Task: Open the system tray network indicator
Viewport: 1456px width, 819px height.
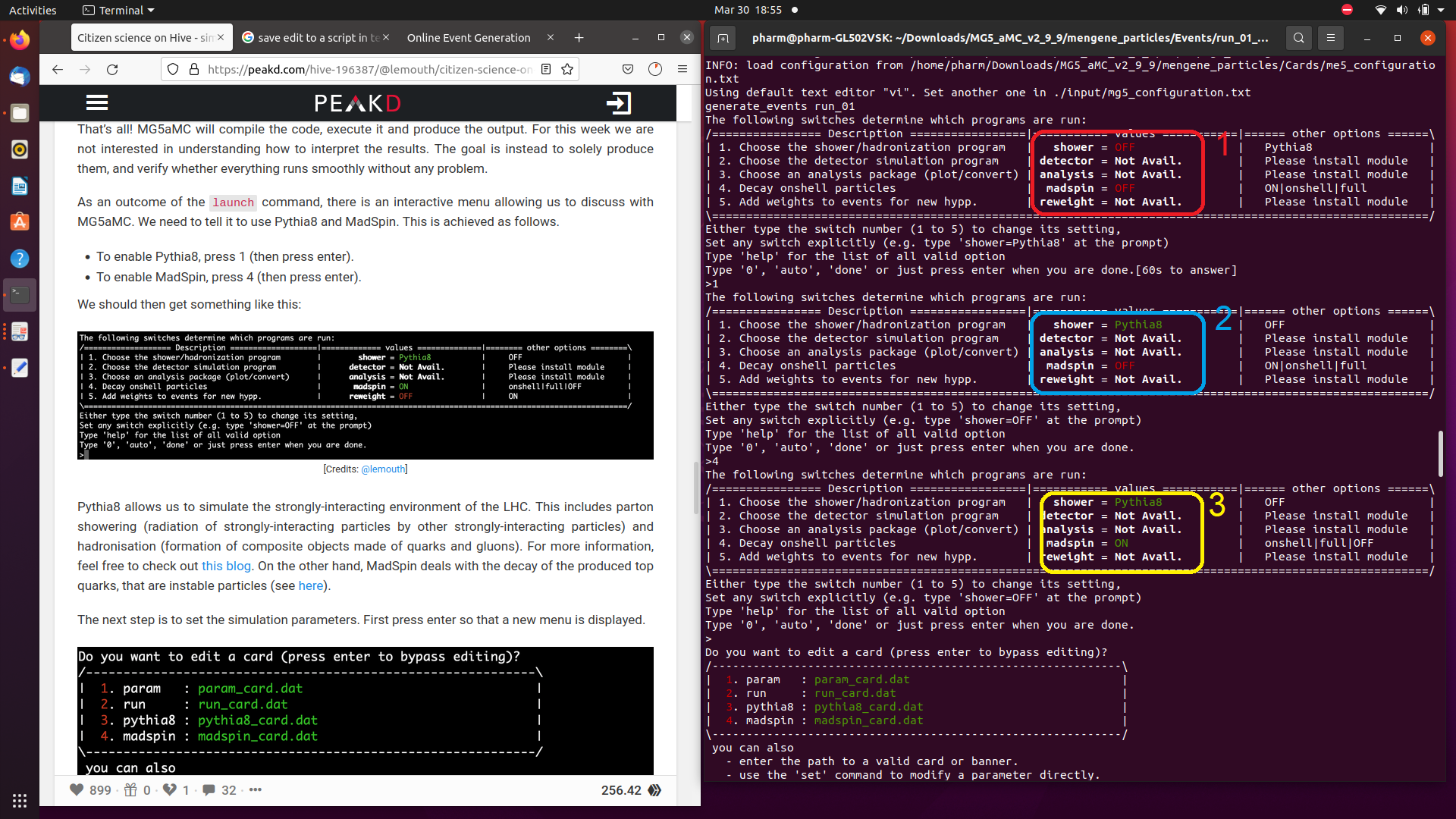Action: pos(1380,10)
